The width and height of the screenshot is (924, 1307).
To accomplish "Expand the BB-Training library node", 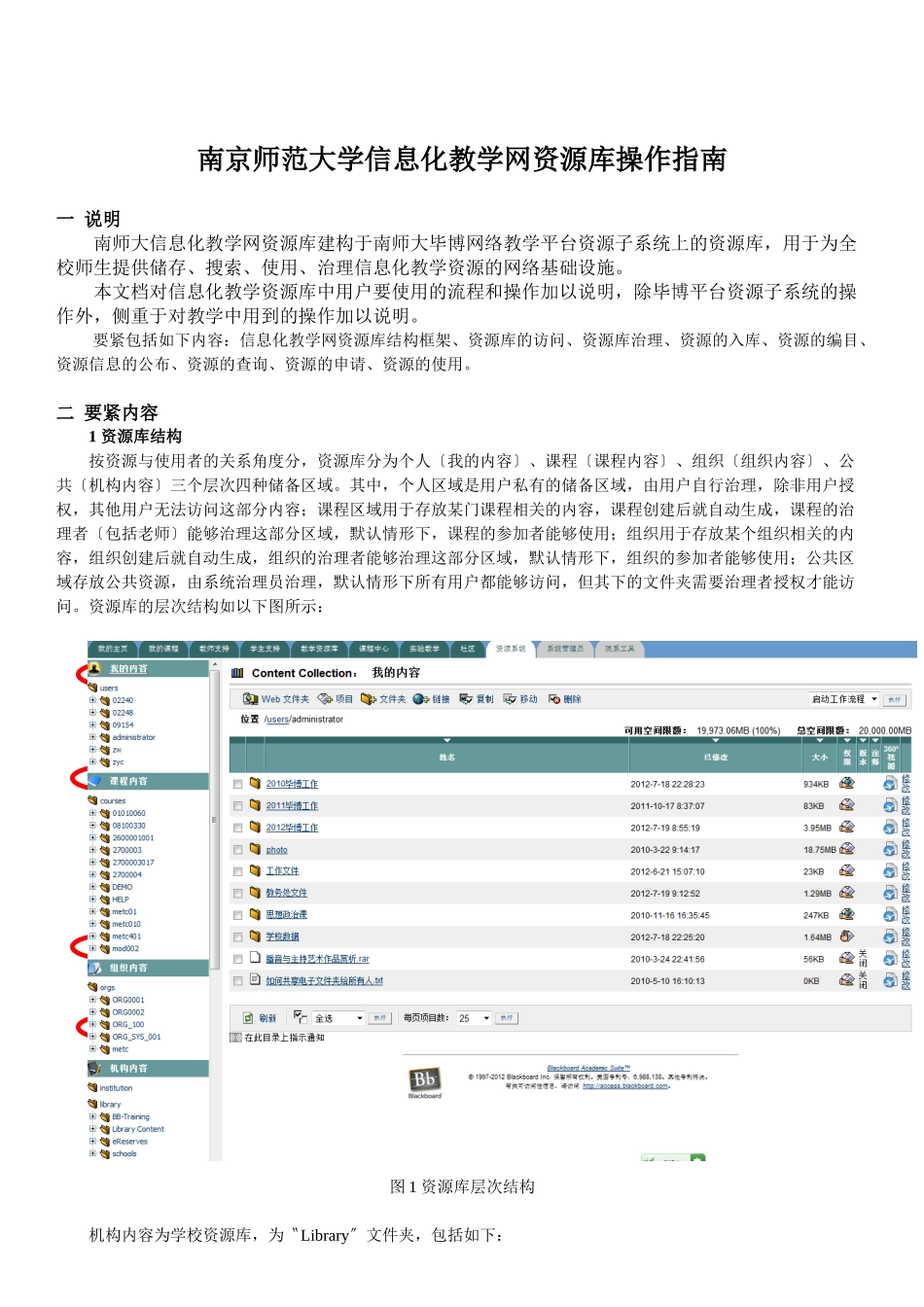I will [x=92, y=1117].
